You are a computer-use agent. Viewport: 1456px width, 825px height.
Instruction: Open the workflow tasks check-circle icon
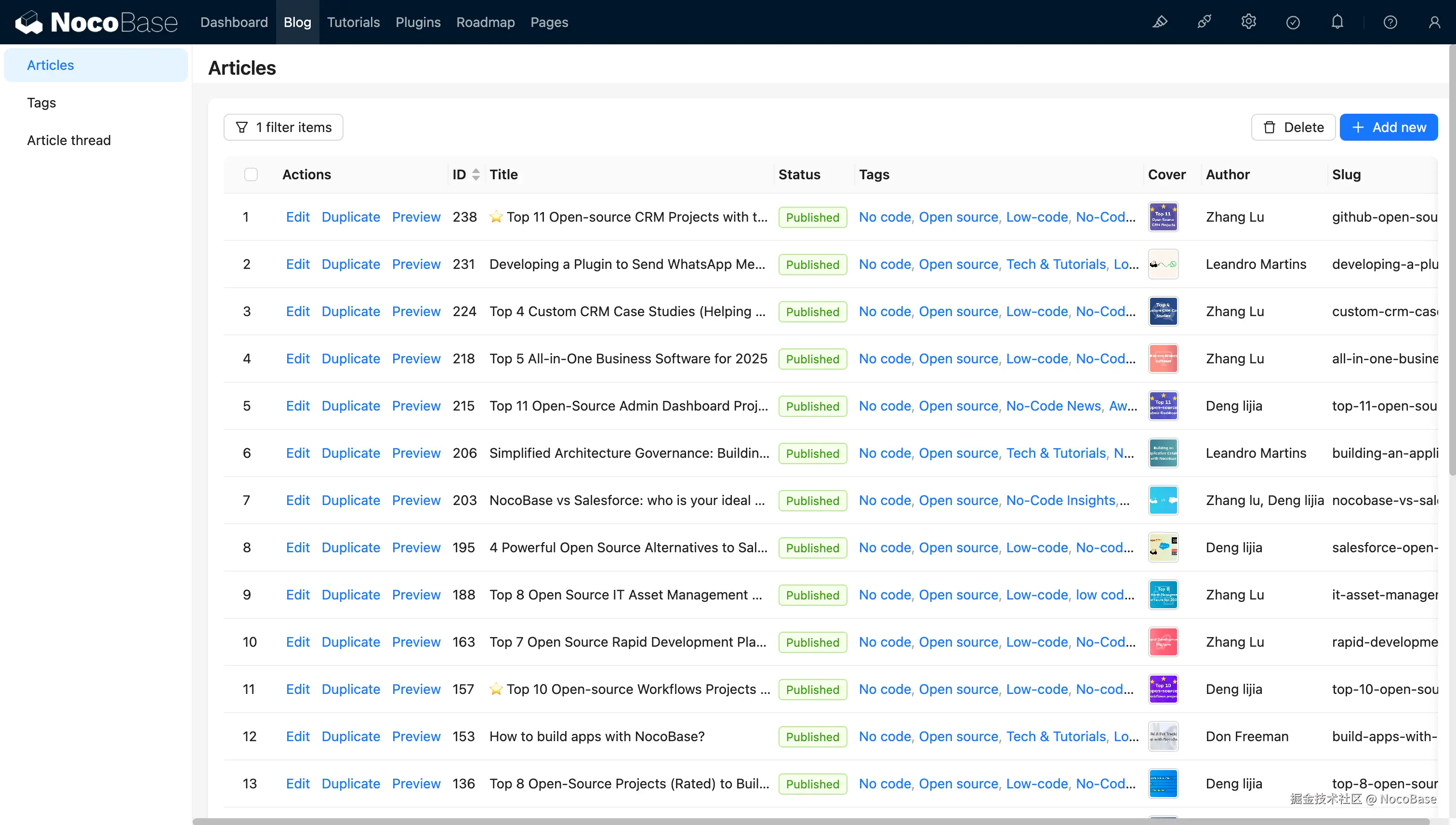(x=1293, y=22)
